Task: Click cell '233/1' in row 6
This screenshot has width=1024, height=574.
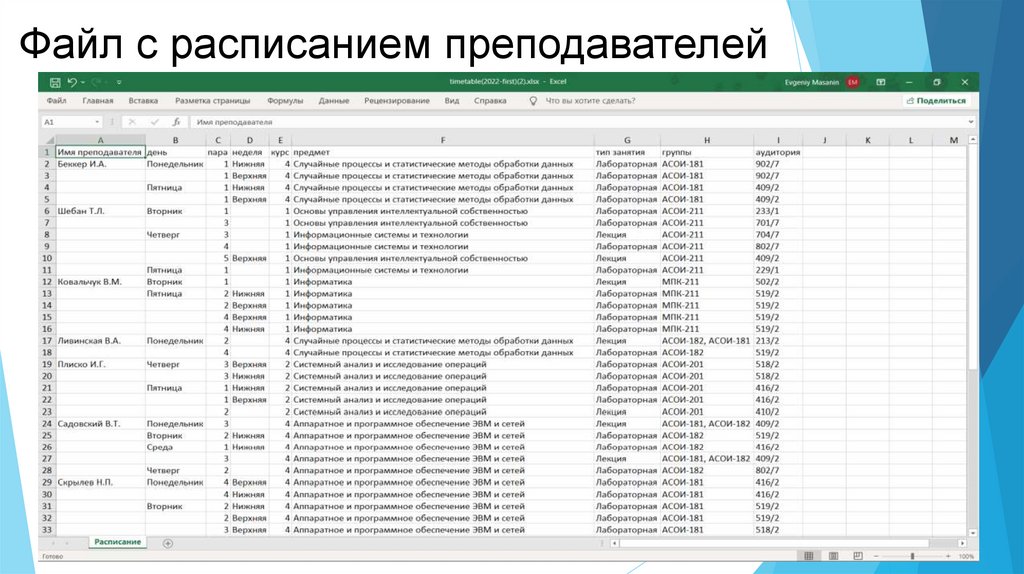Action: coord(778,211)
